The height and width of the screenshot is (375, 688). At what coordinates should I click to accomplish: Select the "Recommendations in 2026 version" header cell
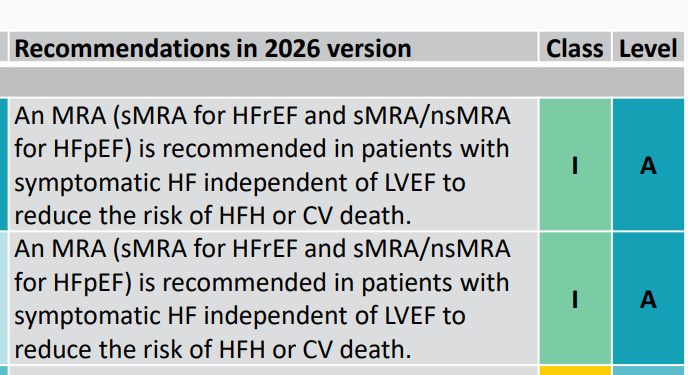[273, 47]
